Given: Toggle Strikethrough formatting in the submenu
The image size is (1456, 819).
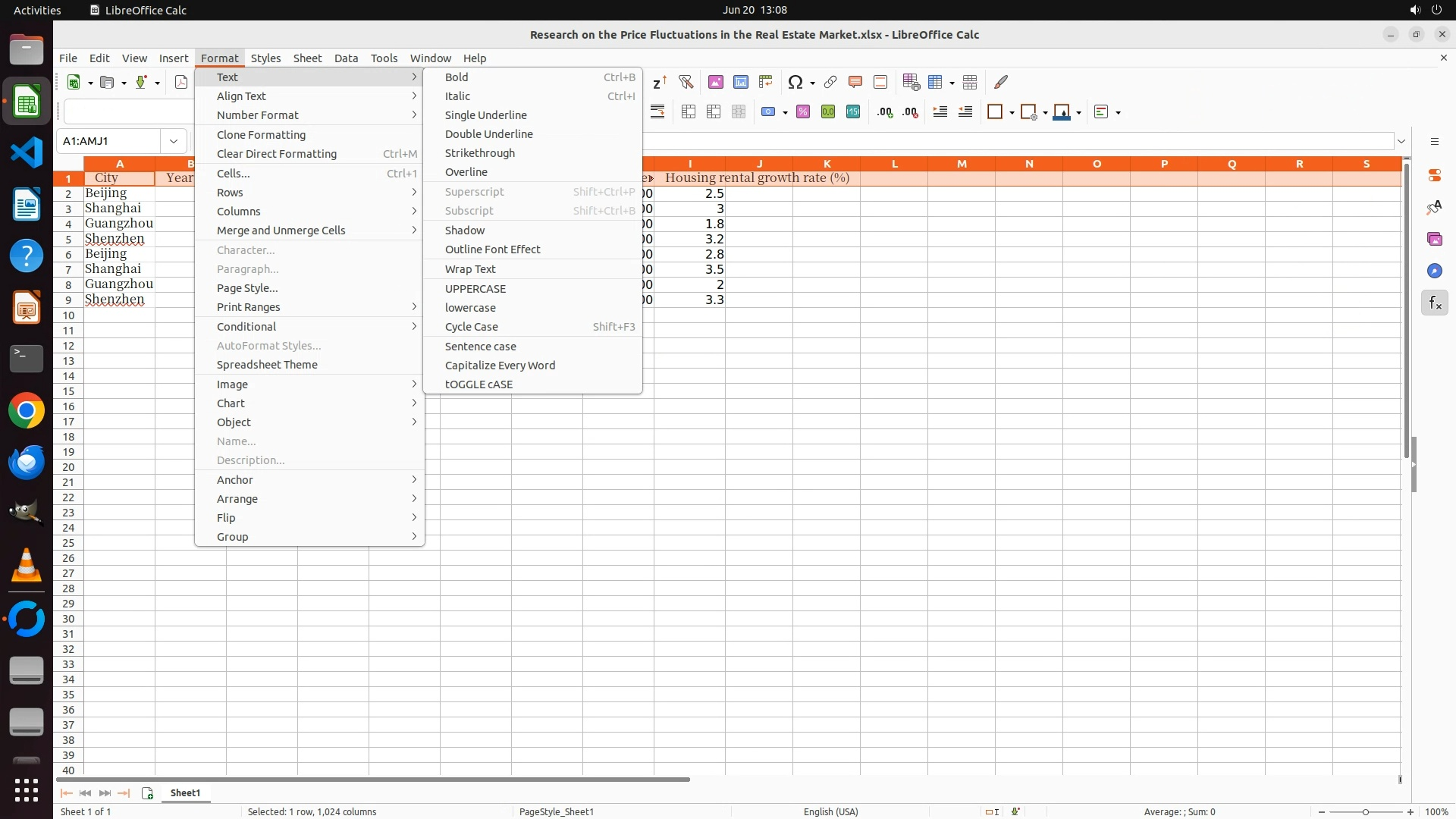Looking at the screenshot, I should pyautogui.click(x=479, y=153).
